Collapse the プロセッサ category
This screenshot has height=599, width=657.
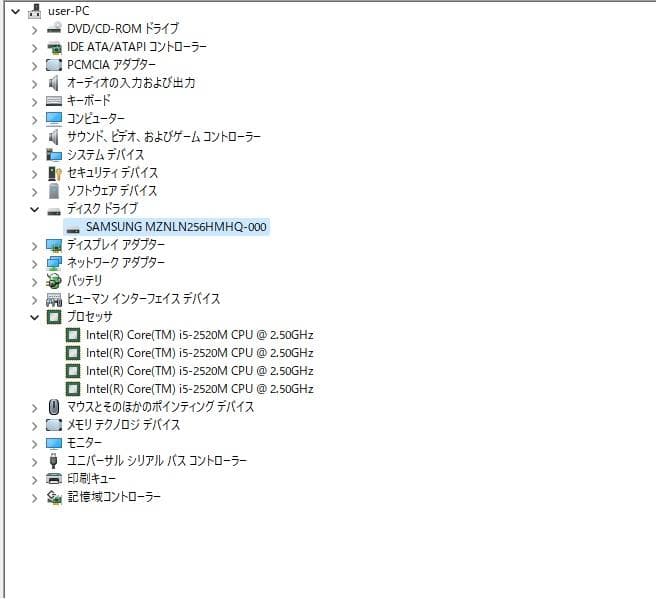tap(35, 317)
